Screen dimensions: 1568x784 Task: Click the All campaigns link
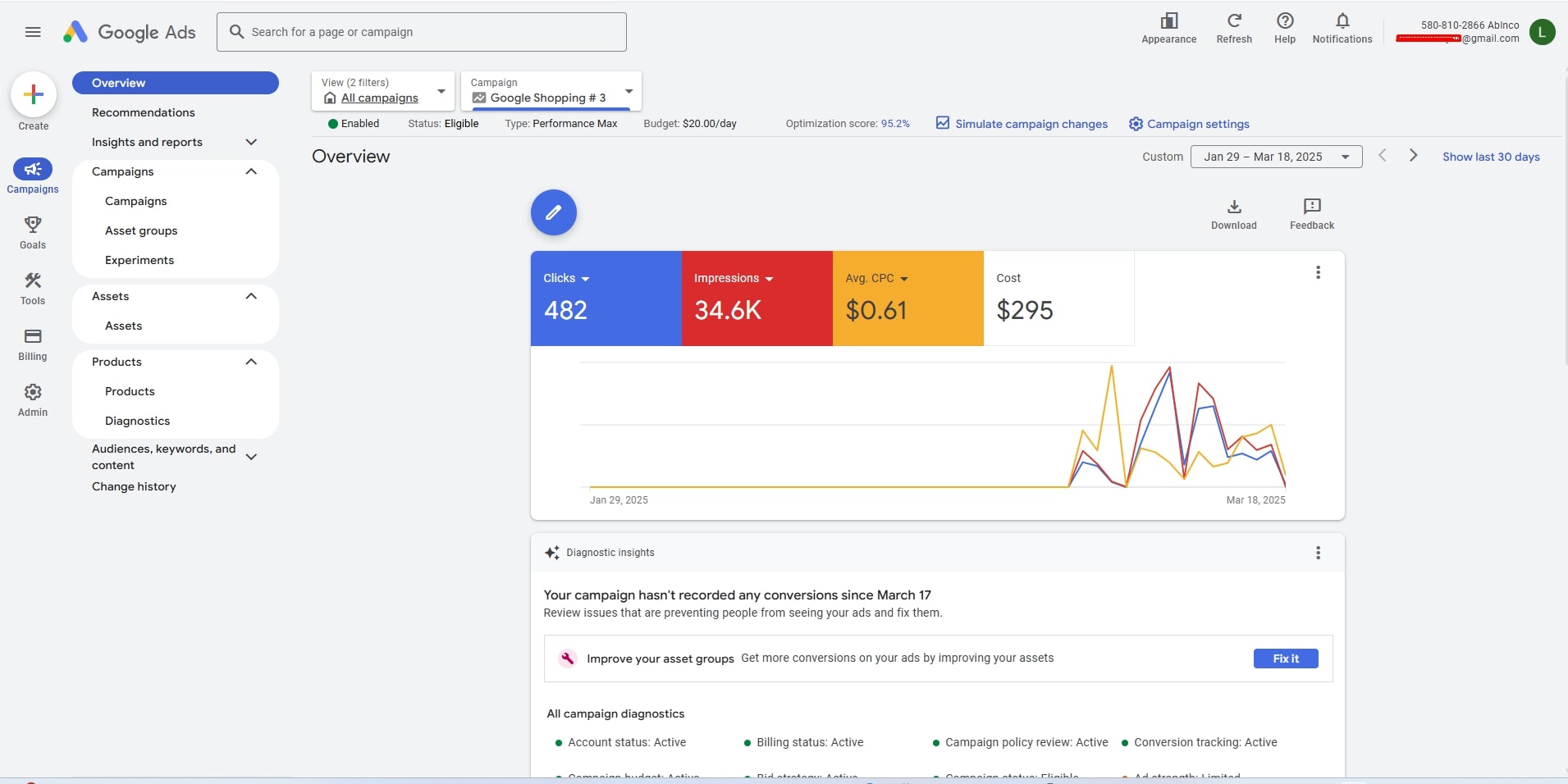[380, 98]
